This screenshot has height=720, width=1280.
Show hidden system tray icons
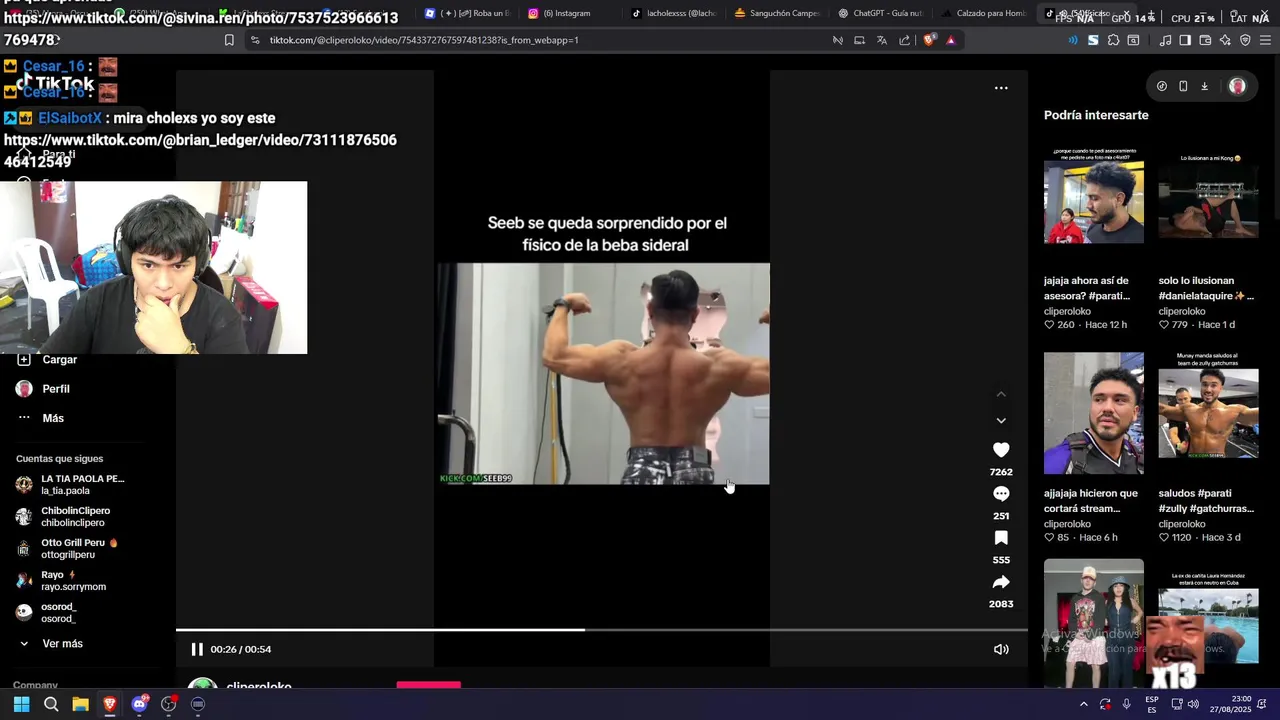pos(1083,704)
